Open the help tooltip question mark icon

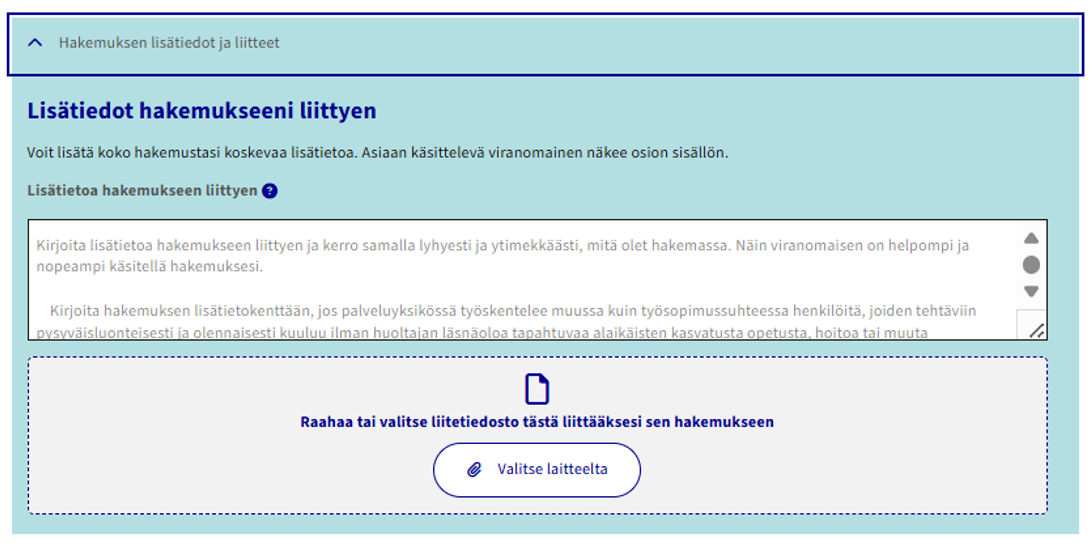[x=269, y=191]
